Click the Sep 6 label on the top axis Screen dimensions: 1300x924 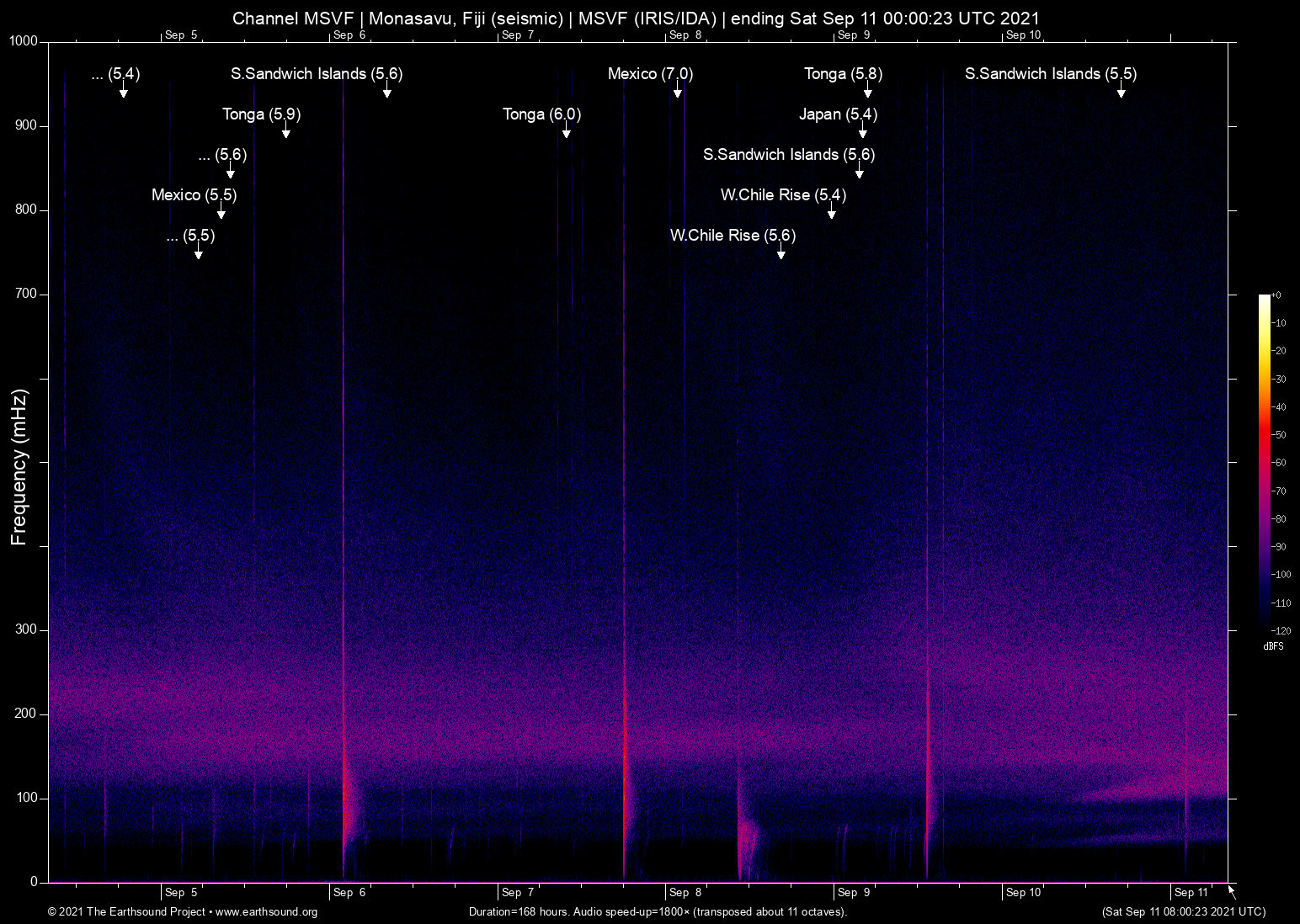coord(349,35)
